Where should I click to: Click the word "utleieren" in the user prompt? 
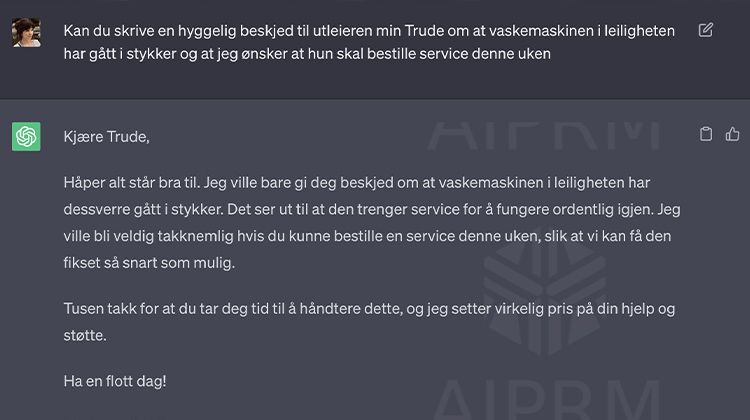[368, 31]
